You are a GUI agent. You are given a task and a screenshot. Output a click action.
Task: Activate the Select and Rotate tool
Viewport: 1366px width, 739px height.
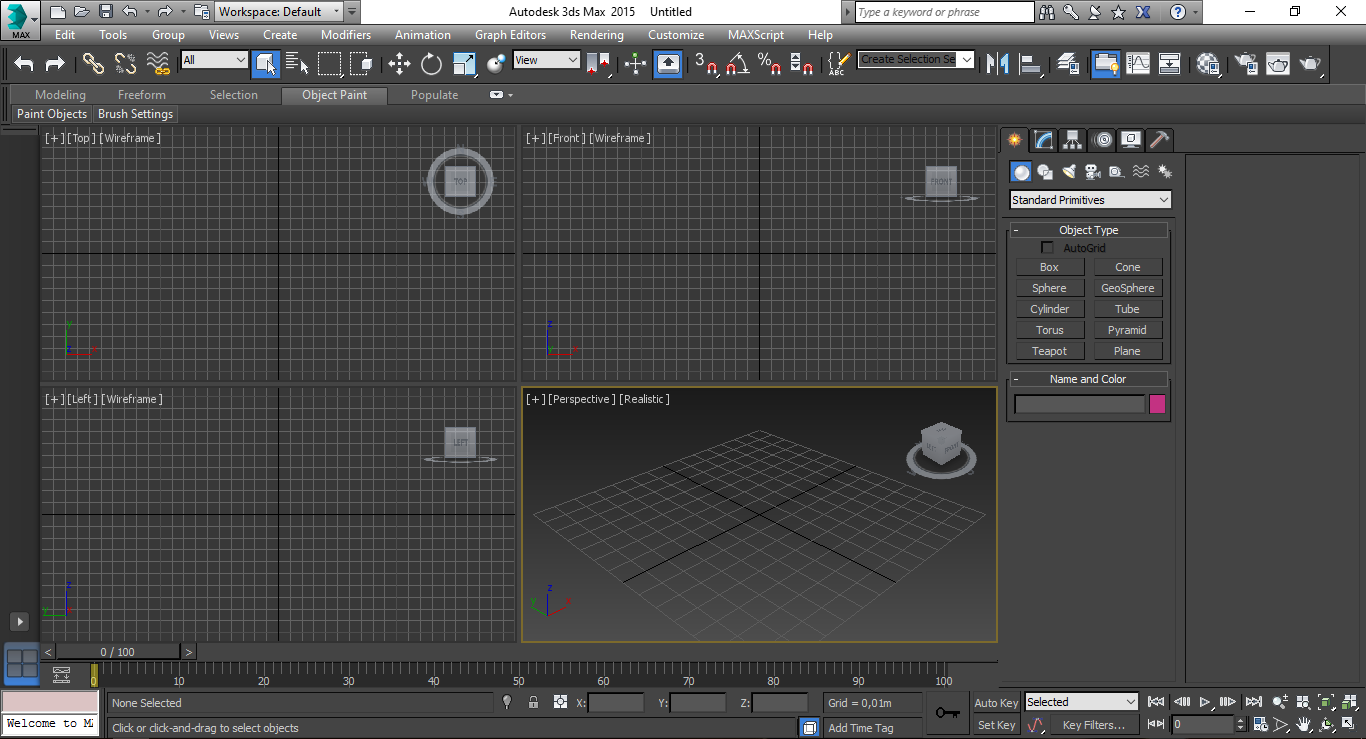tap(431, 64)
